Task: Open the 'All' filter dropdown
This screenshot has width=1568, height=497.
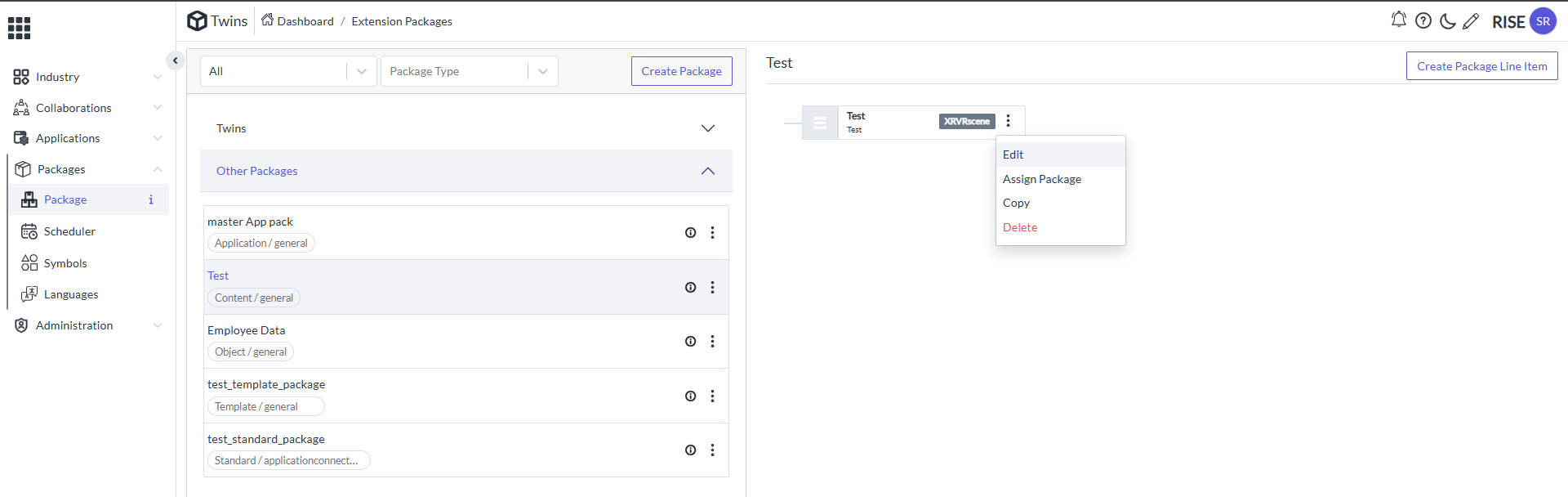Action: pyautogui.click(x=288, y=71)
